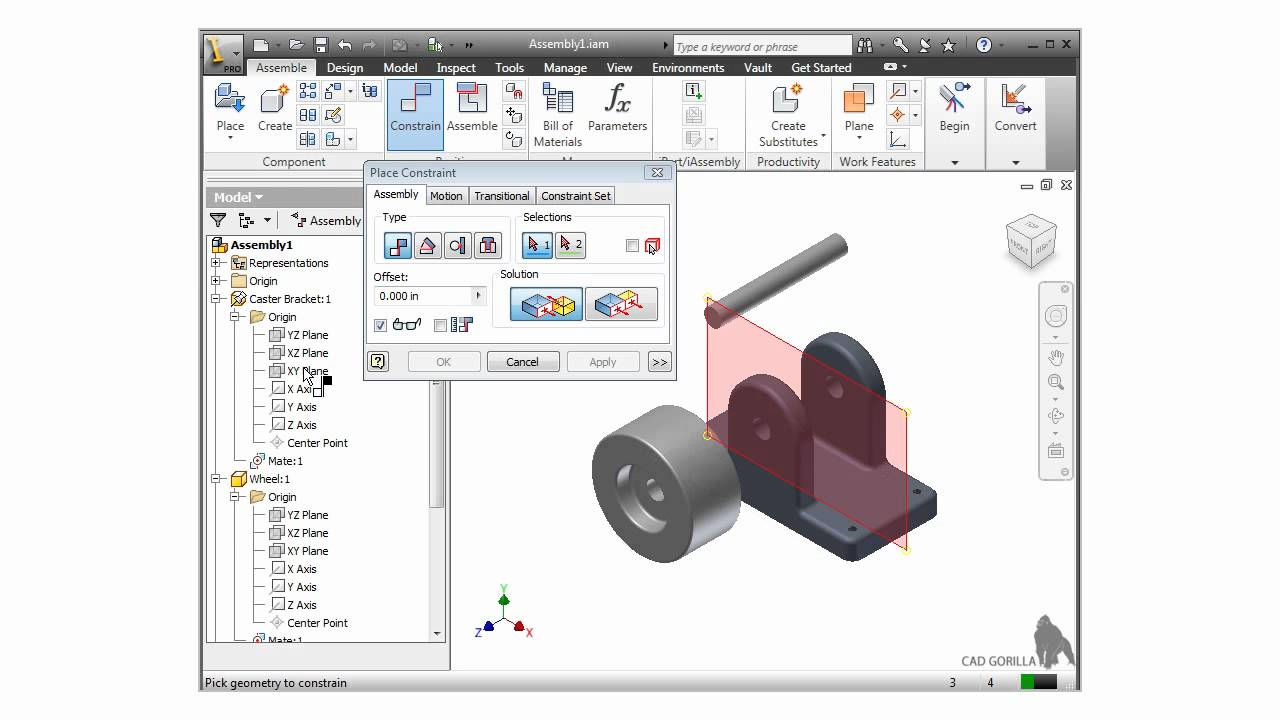Uncheck the Show Preview glasses checkbox

click(380, 325)
